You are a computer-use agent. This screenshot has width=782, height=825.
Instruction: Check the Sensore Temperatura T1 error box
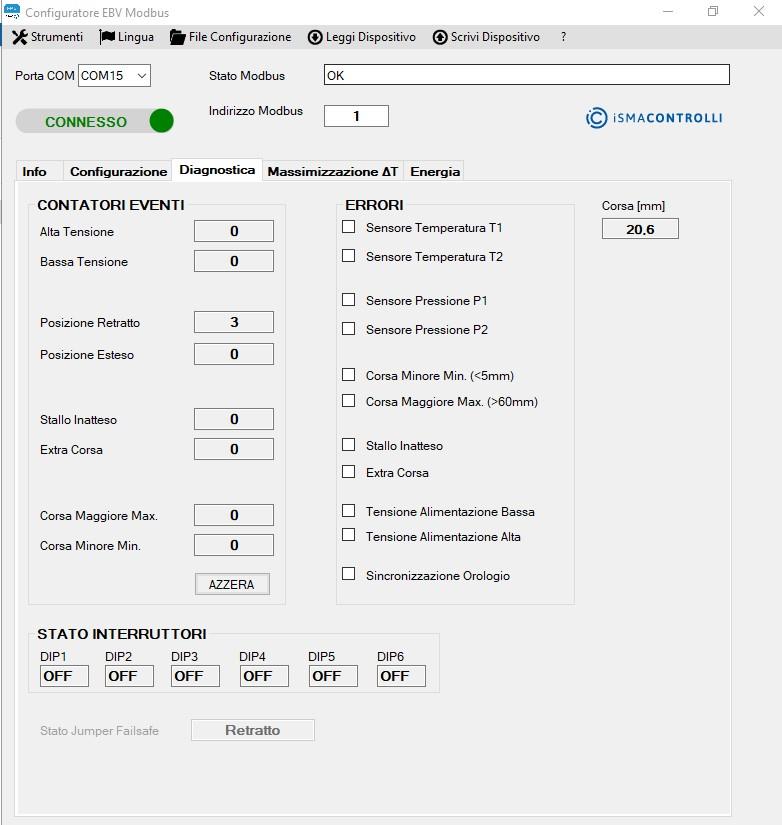(349, 227)
